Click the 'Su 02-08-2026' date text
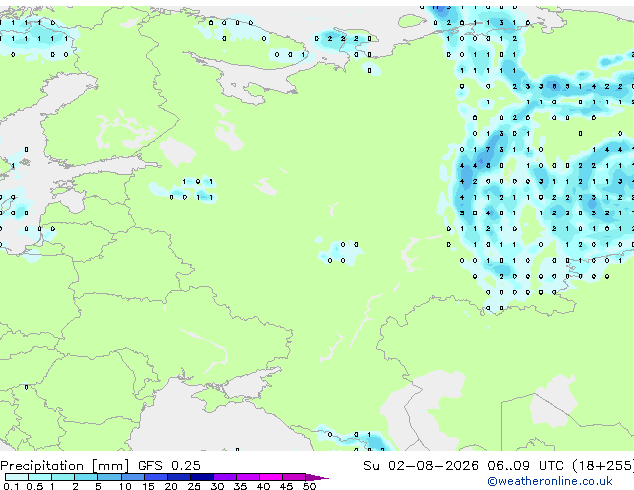The height and width of the screenshot is (490, 634). [421, 466]
